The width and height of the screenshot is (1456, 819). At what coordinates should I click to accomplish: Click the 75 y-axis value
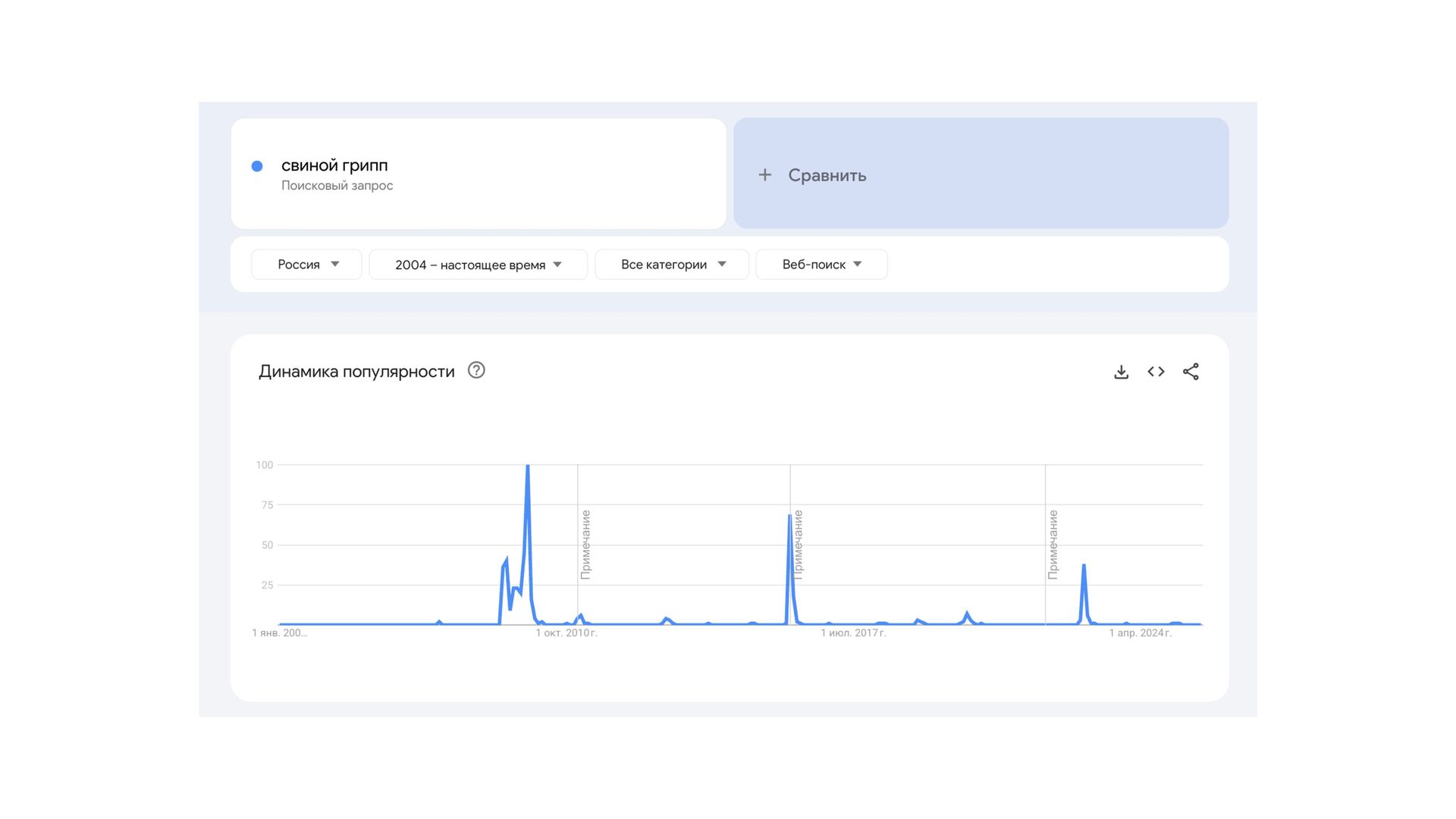[x=267, y=505]
